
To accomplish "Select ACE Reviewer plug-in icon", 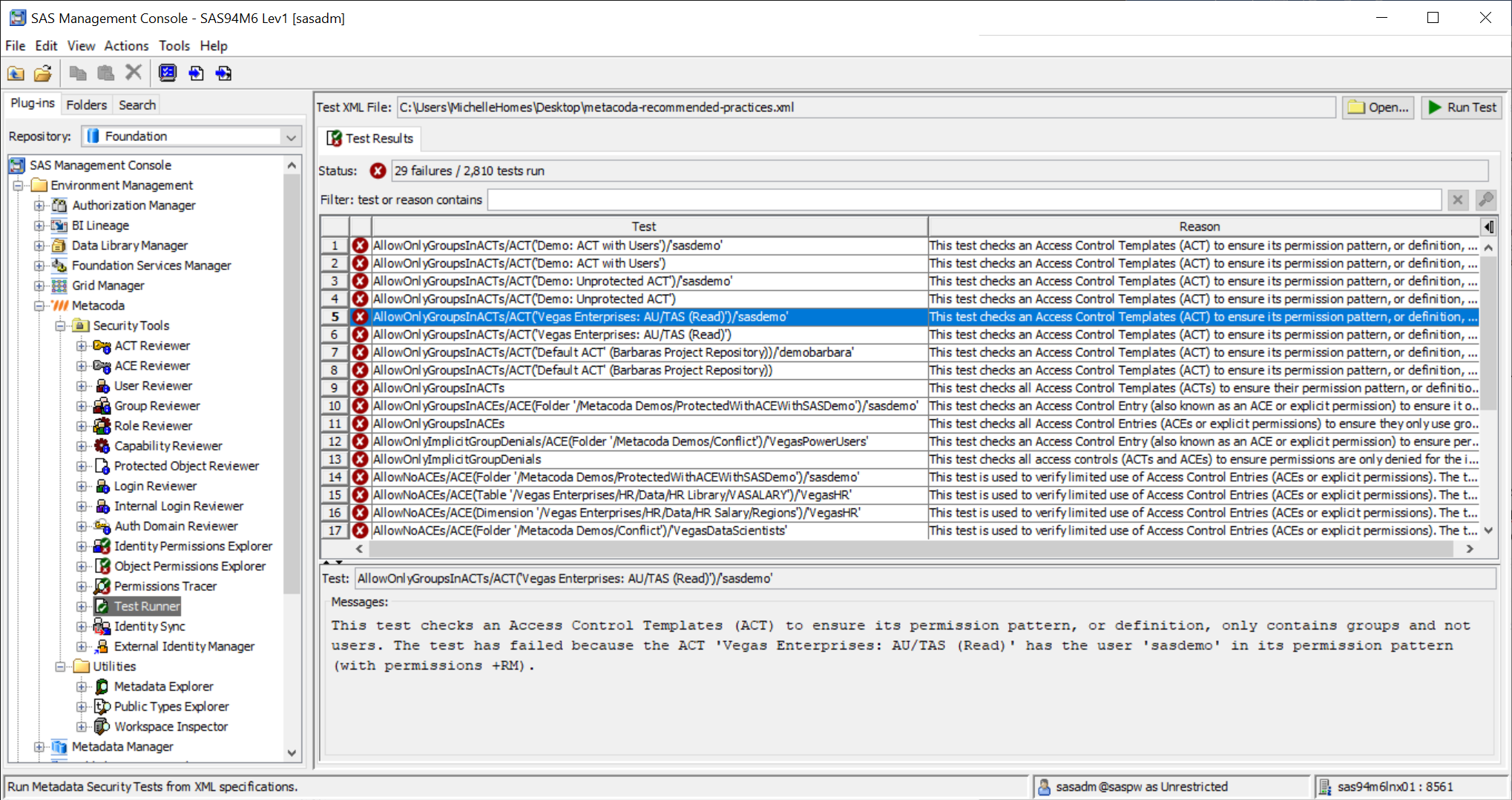I will pyautogui.click(x=102, y=366).
